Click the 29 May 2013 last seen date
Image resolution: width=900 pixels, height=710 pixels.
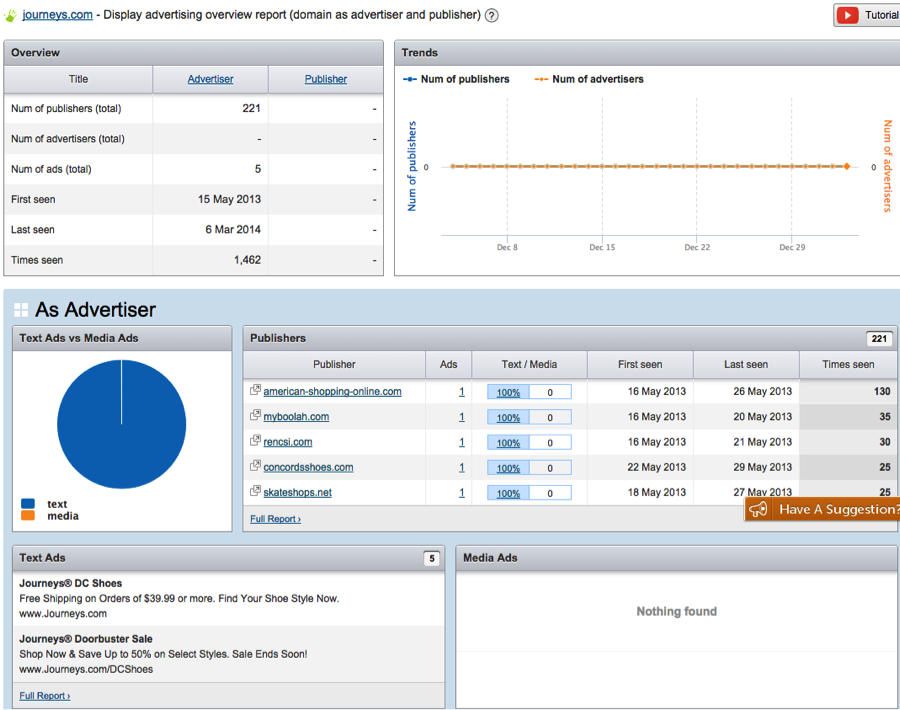click(x=762, y=467)
